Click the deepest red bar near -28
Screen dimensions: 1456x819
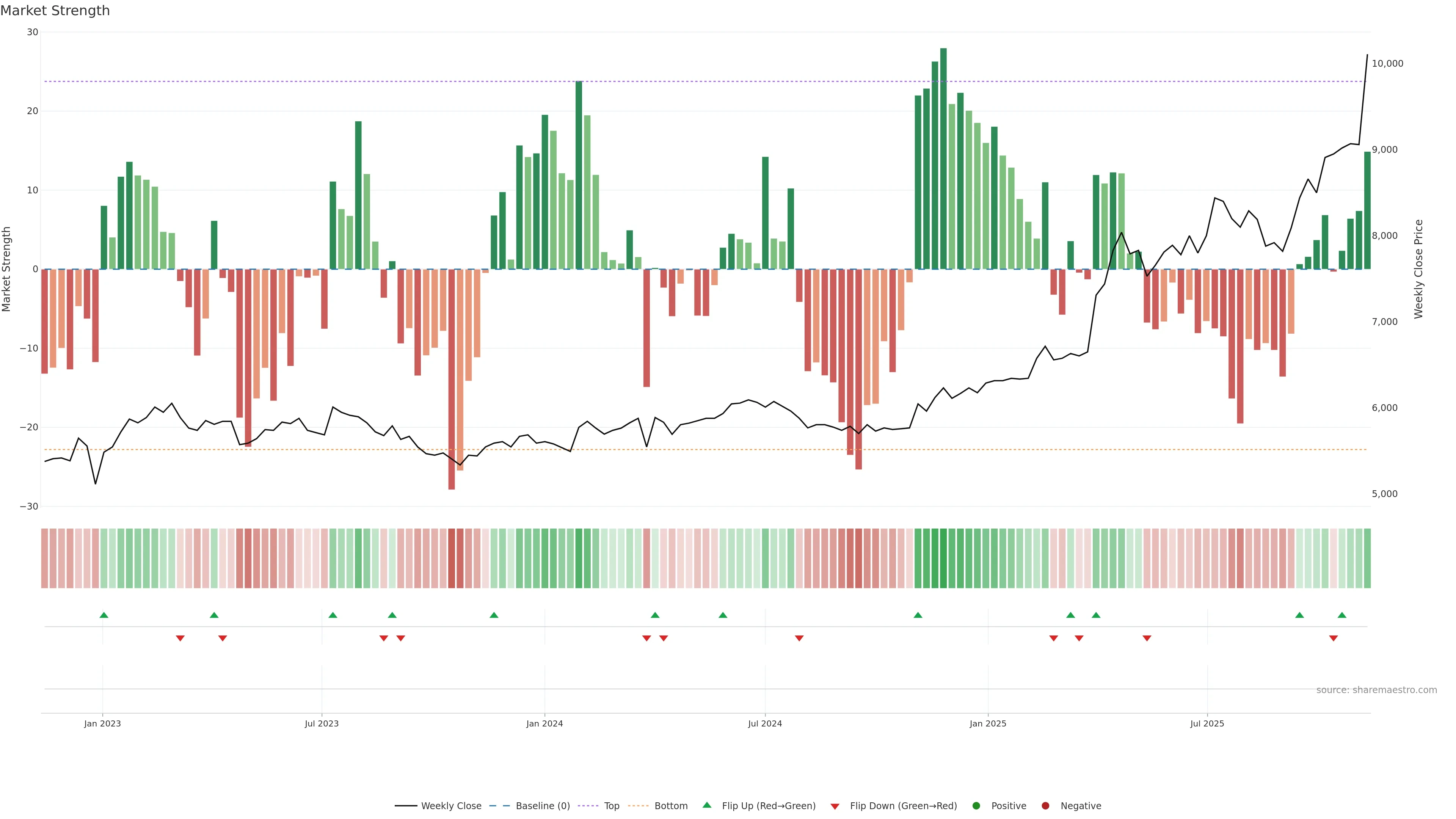click(x=452, y=379)
